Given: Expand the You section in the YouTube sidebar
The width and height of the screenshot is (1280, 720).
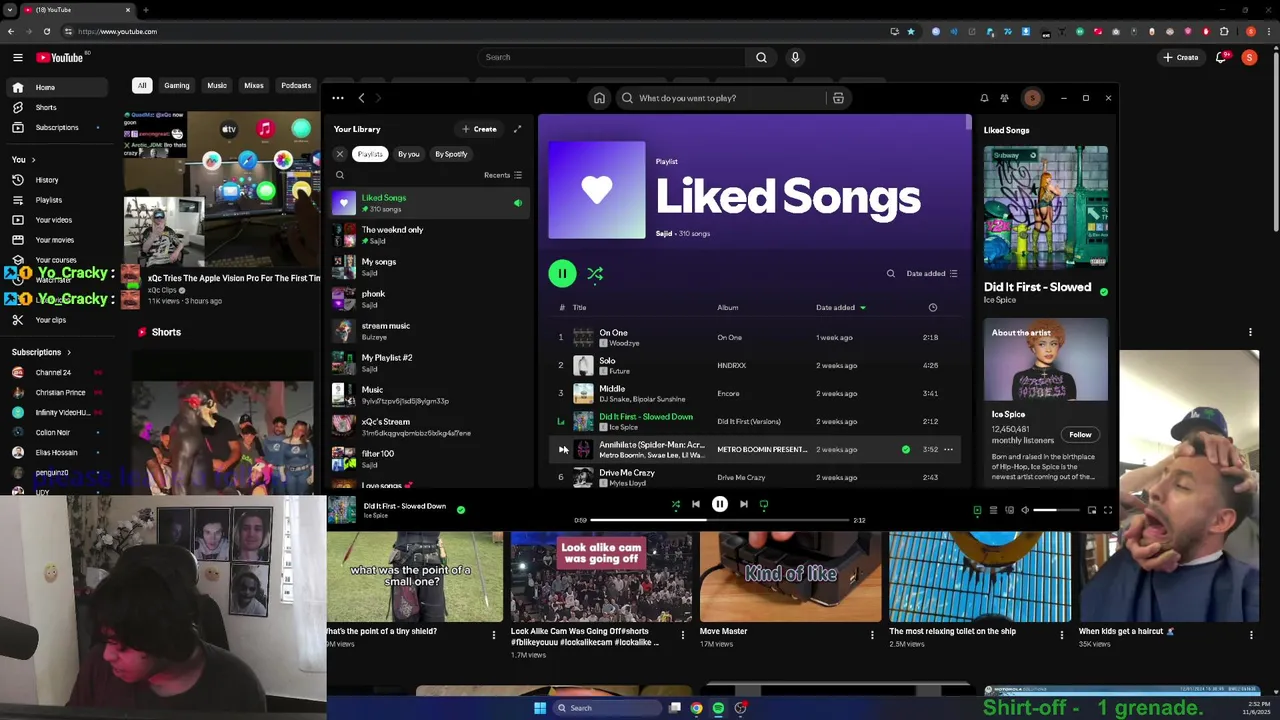Looking at the screenshot, I should pyautogui.click(x=24, y=160).
